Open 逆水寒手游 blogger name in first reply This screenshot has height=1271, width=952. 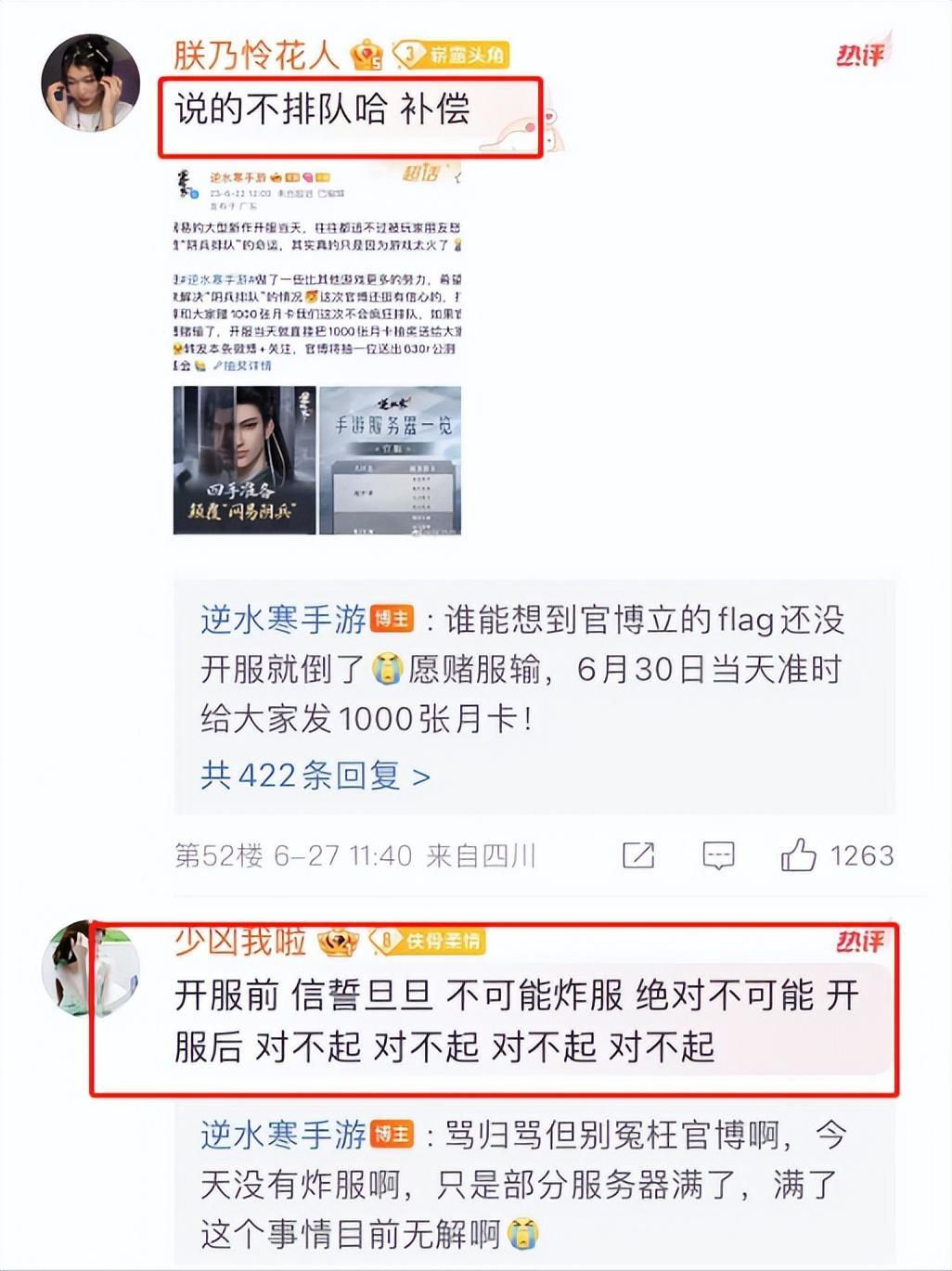(x=284, y=619)
